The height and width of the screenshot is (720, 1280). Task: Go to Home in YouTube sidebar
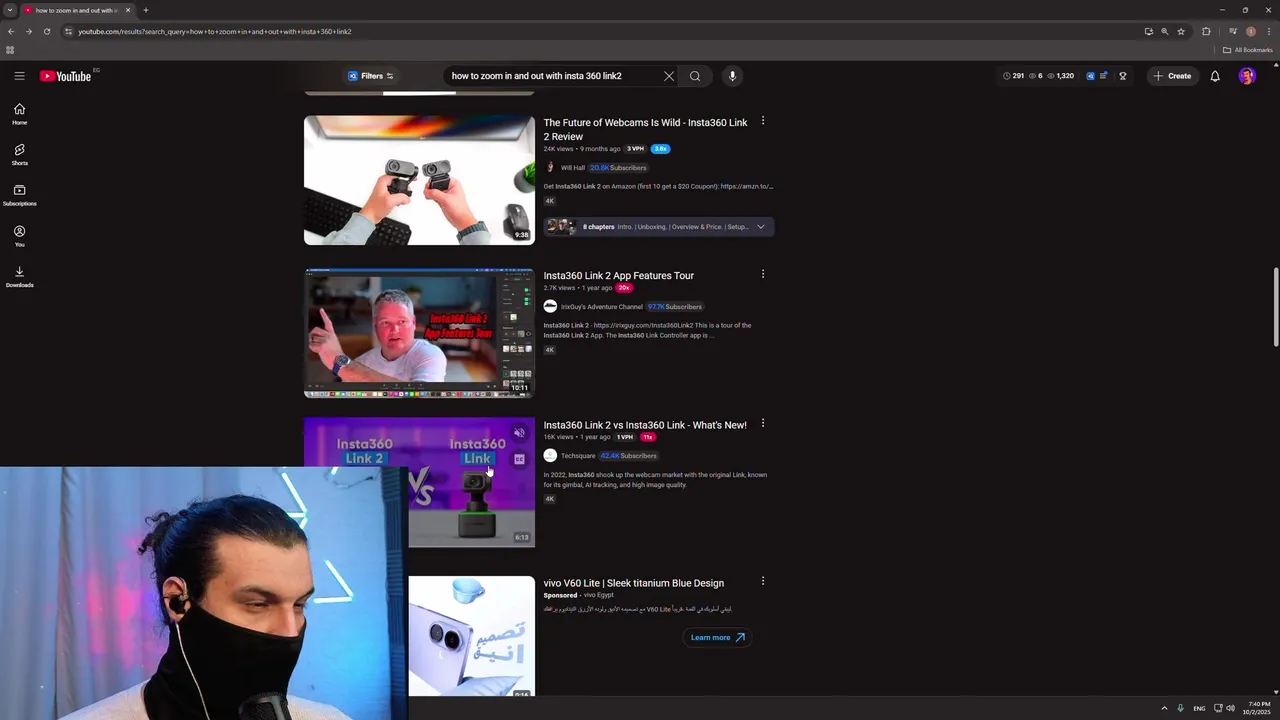[x=19, y=114]
